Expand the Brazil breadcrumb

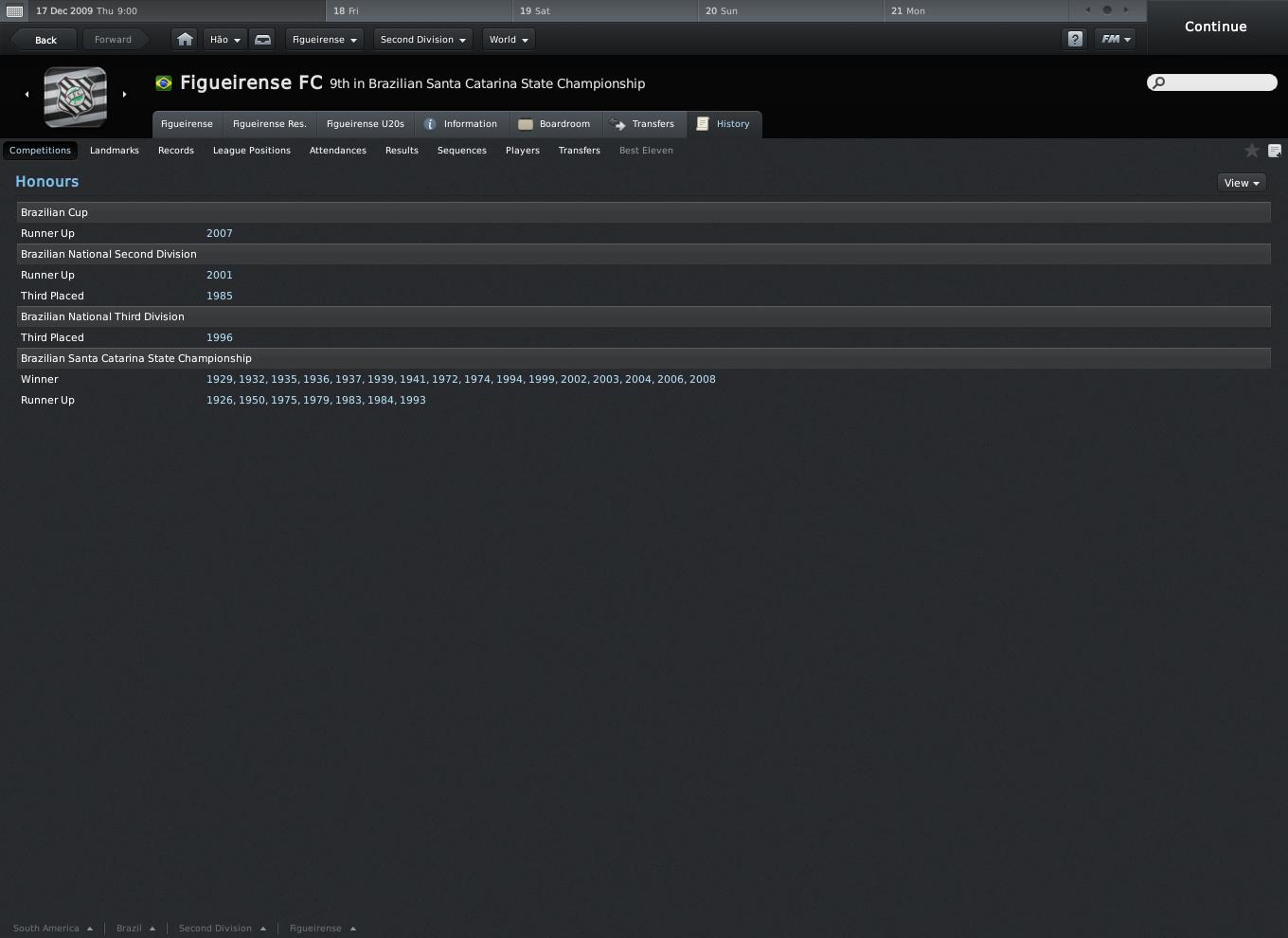135,929
